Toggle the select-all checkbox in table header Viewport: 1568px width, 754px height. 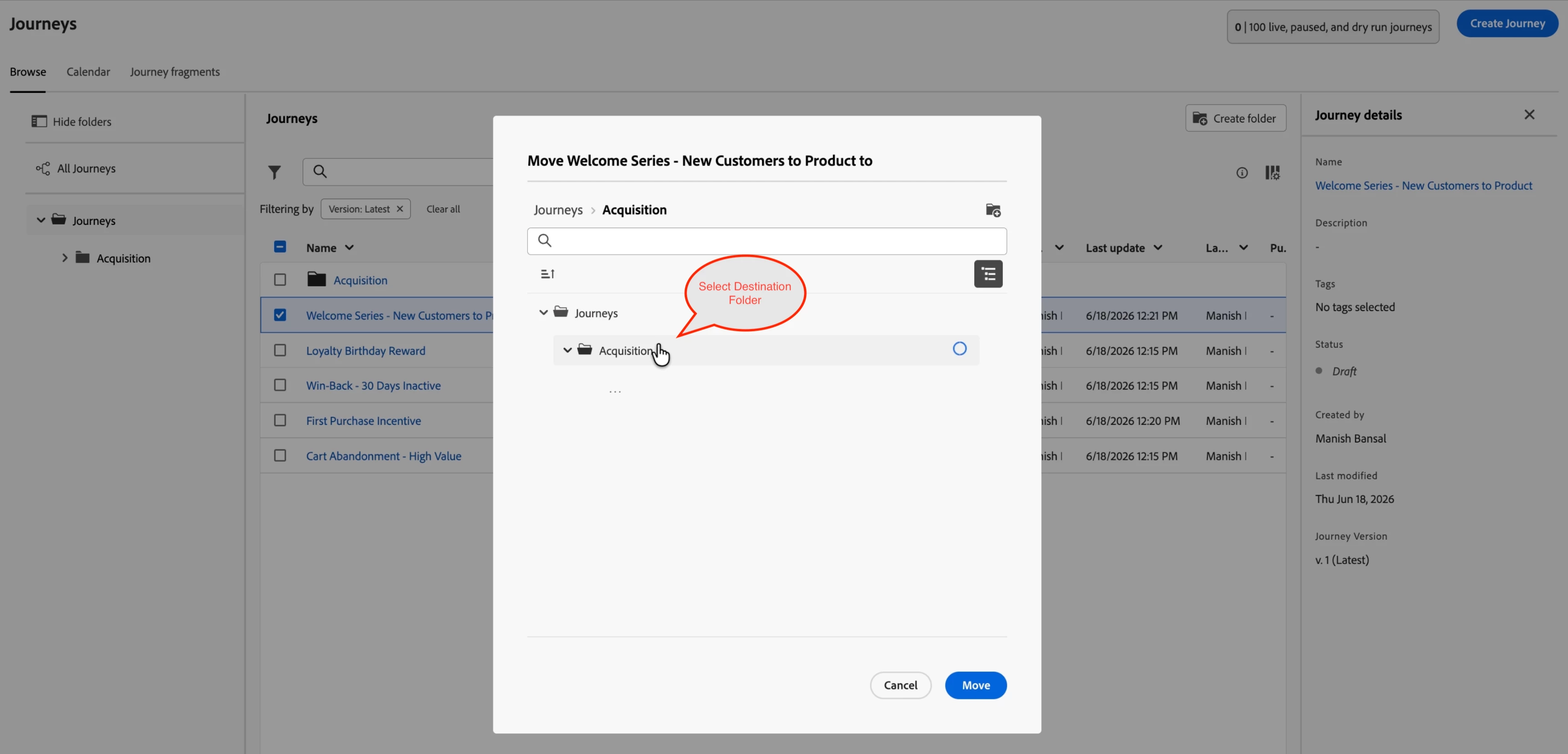pyautogui.click(x=280, y=247)
